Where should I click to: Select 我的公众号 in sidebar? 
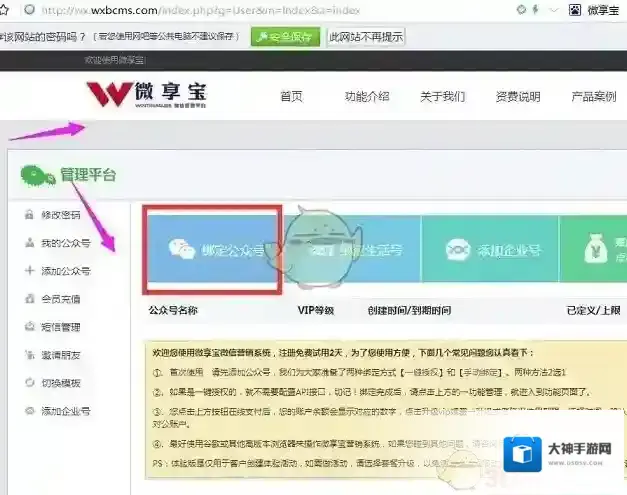pyautogui.click(x=66, y=243)
